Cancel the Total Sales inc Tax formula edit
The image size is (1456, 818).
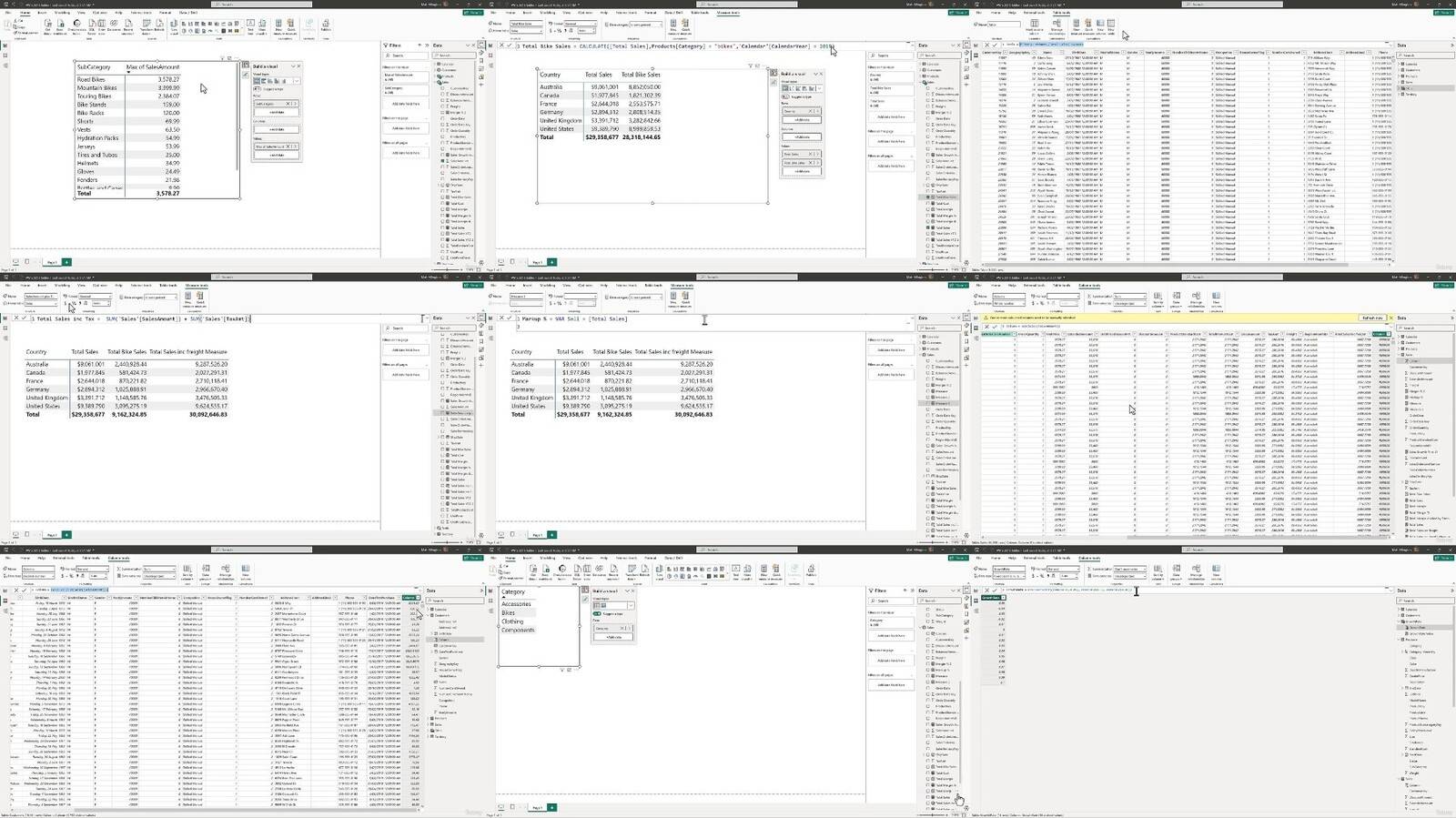[16, 318]
